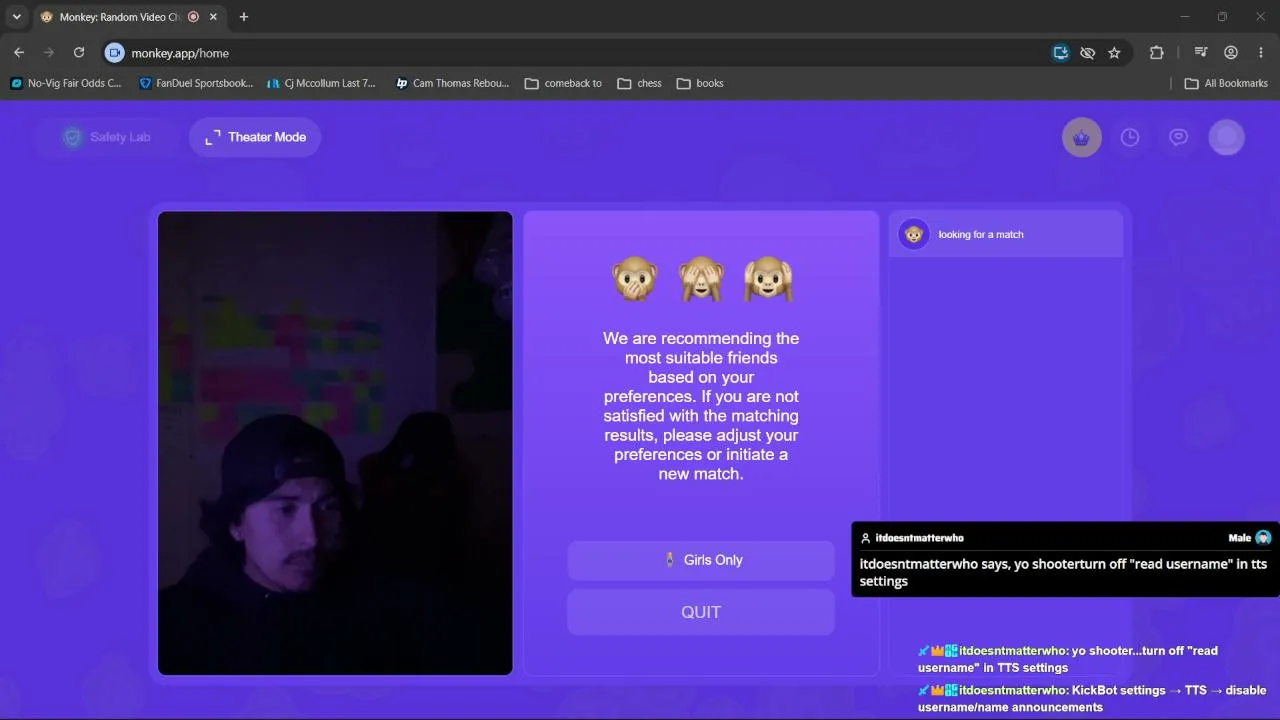Click the install app icon in address bar
Image resolution: width=1280 pixels, height=720 pixels.
coord(1061,53)
